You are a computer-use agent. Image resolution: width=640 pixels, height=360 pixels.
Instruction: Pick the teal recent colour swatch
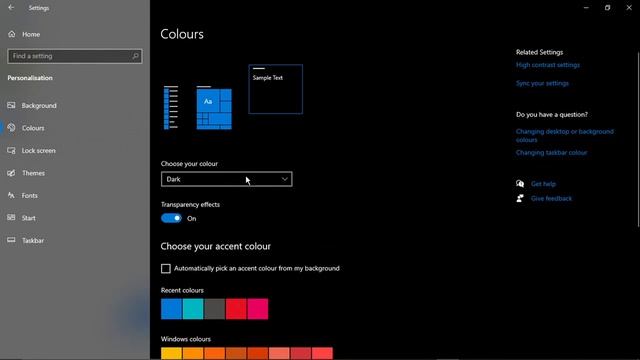pos(193,309)
